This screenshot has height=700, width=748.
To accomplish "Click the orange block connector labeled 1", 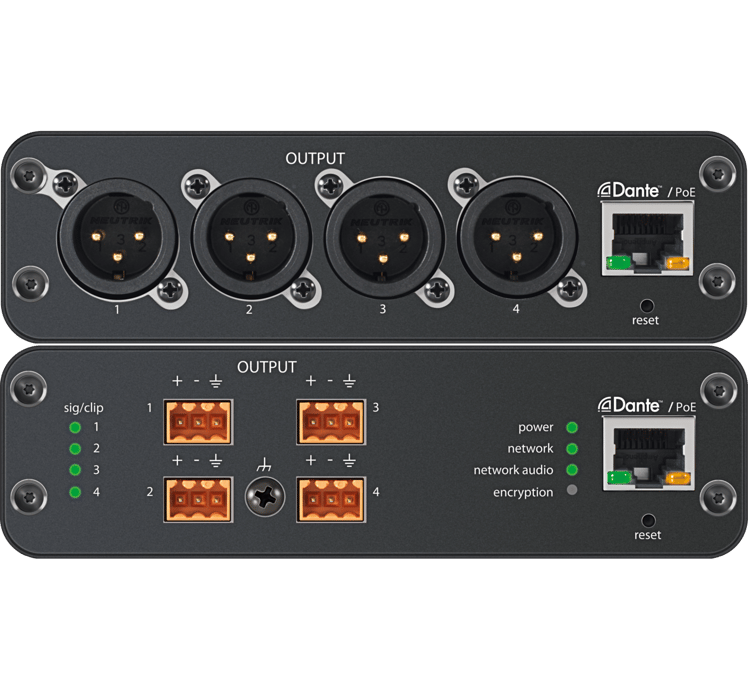I will 198,422.
